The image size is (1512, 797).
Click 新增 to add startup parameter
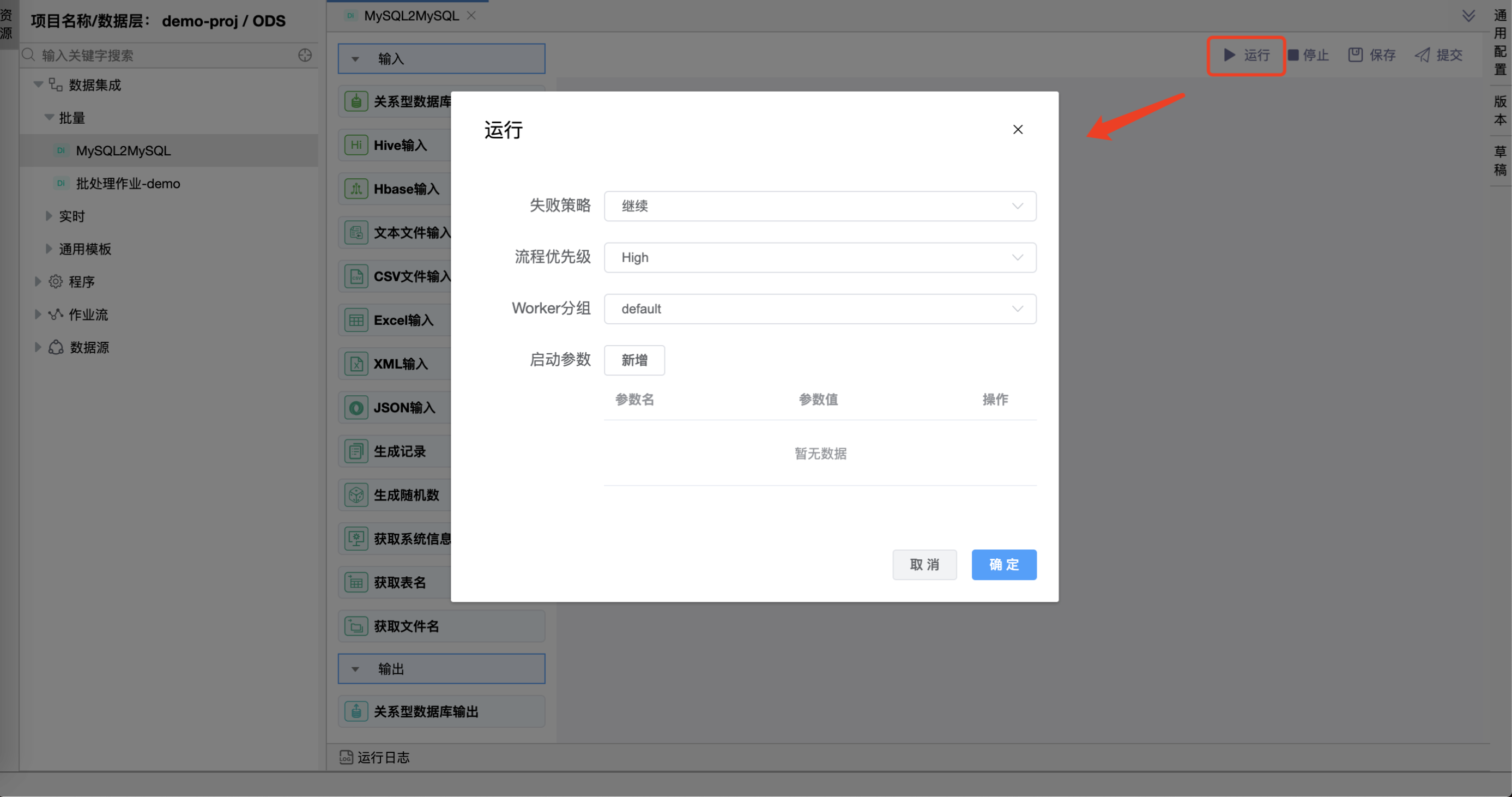634,360
